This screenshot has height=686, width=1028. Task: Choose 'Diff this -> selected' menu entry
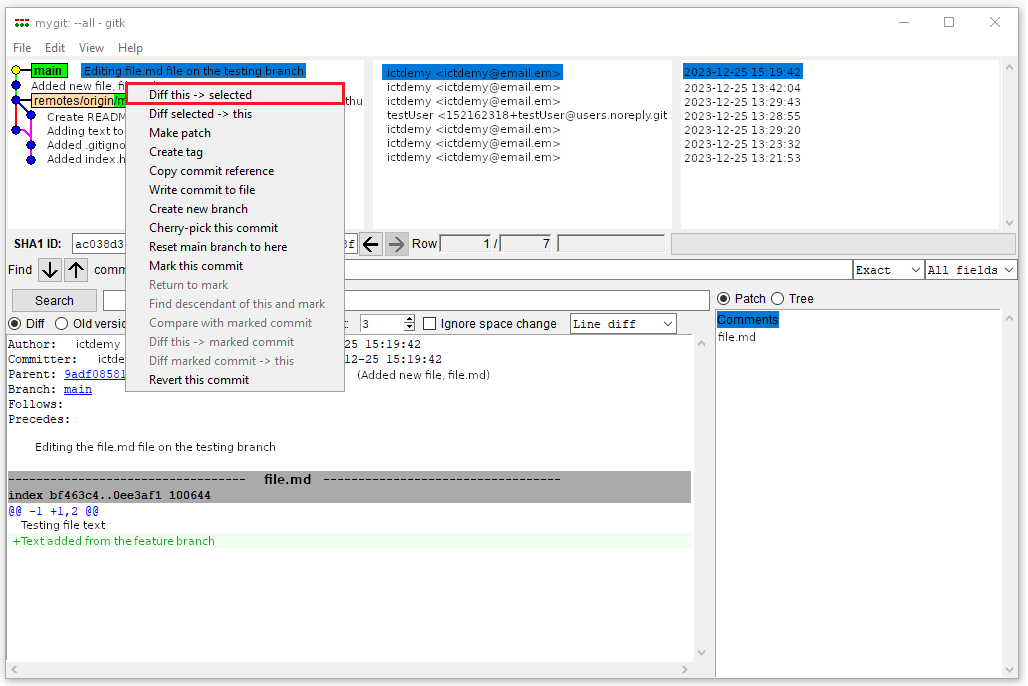click(x=200, y=95)
